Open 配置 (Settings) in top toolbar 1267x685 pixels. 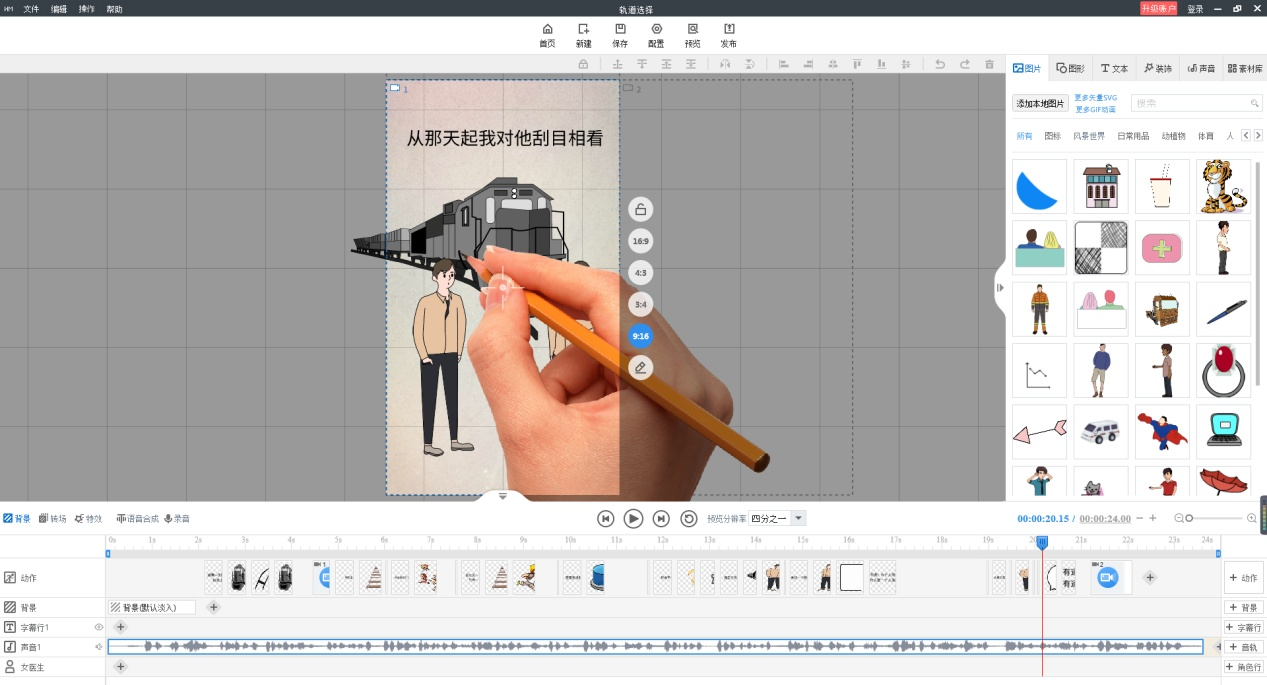[x=656, y=35]
